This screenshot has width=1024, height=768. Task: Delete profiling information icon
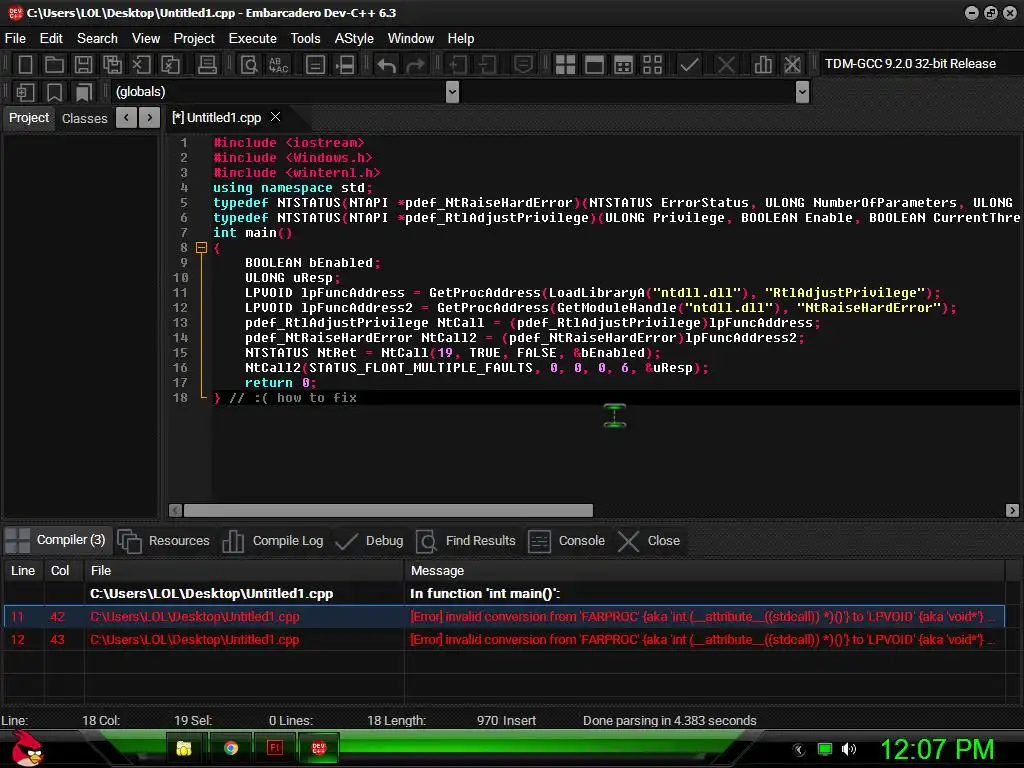792,65
